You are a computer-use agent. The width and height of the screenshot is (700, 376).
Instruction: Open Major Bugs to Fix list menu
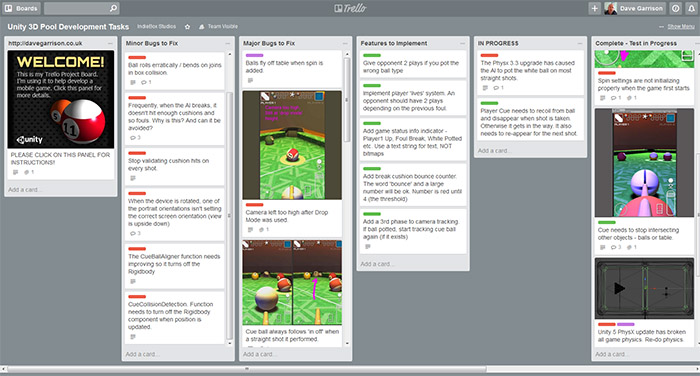coord(345,43)
